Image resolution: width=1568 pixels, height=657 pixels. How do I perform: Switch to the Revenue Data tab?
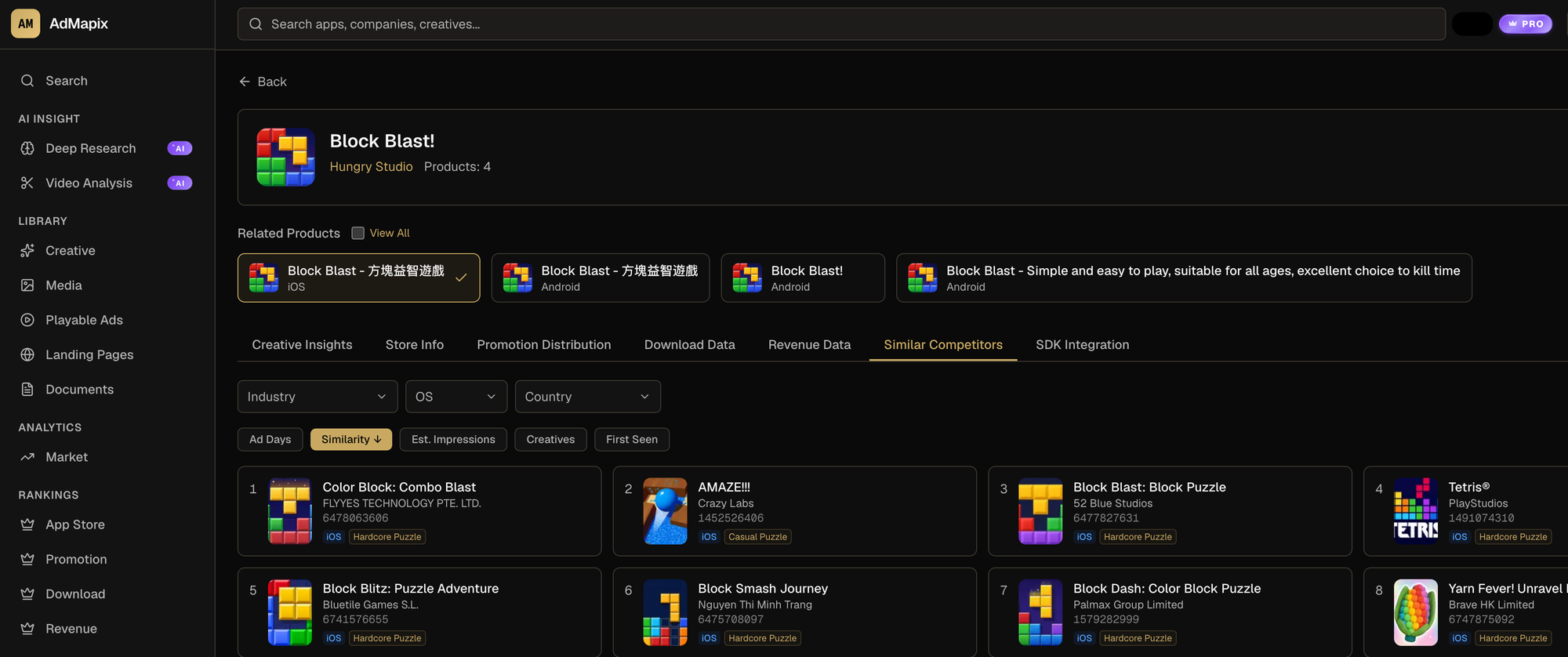[x=809, y=345]
